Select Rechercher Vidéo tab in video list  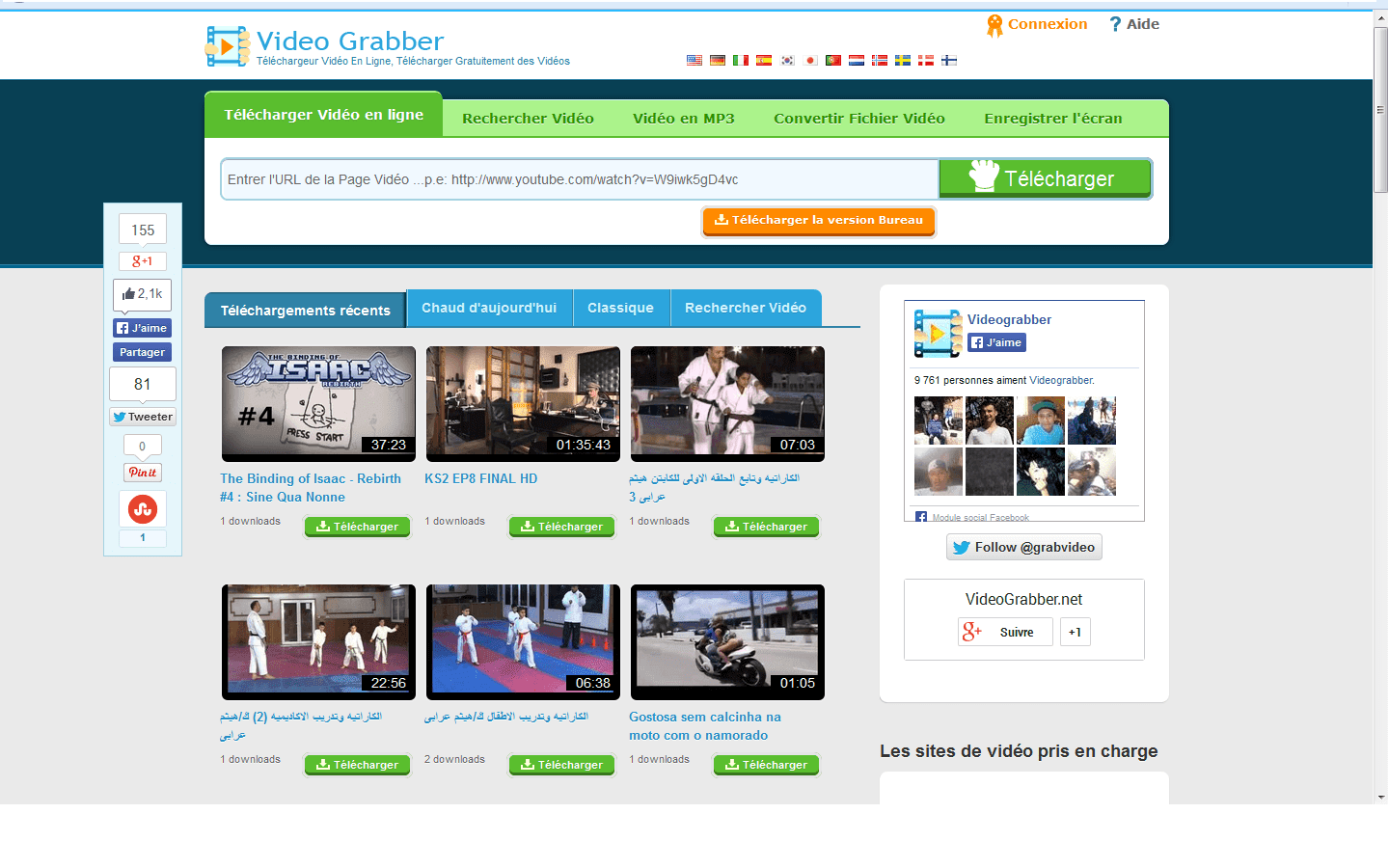[746, 308]
